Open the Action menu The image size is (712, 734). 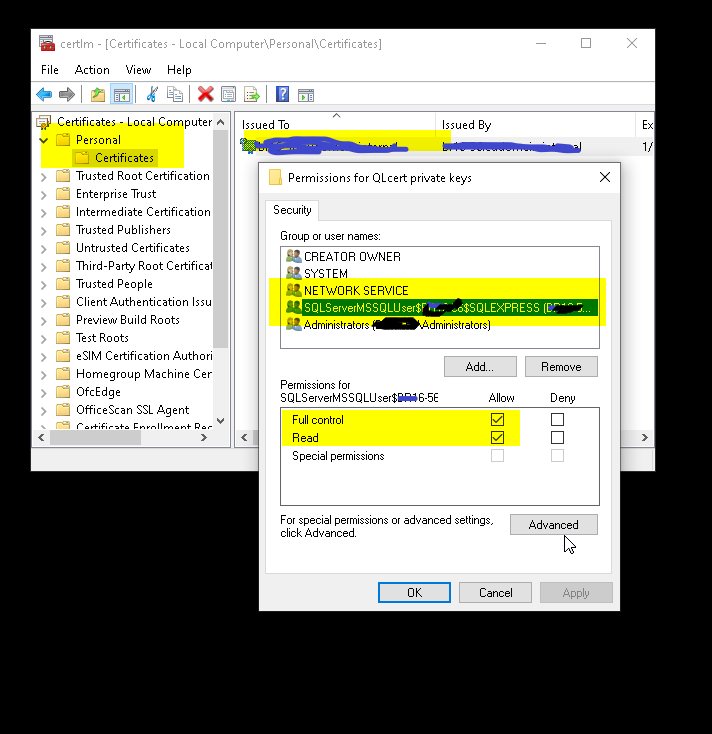tap(92, 70)
